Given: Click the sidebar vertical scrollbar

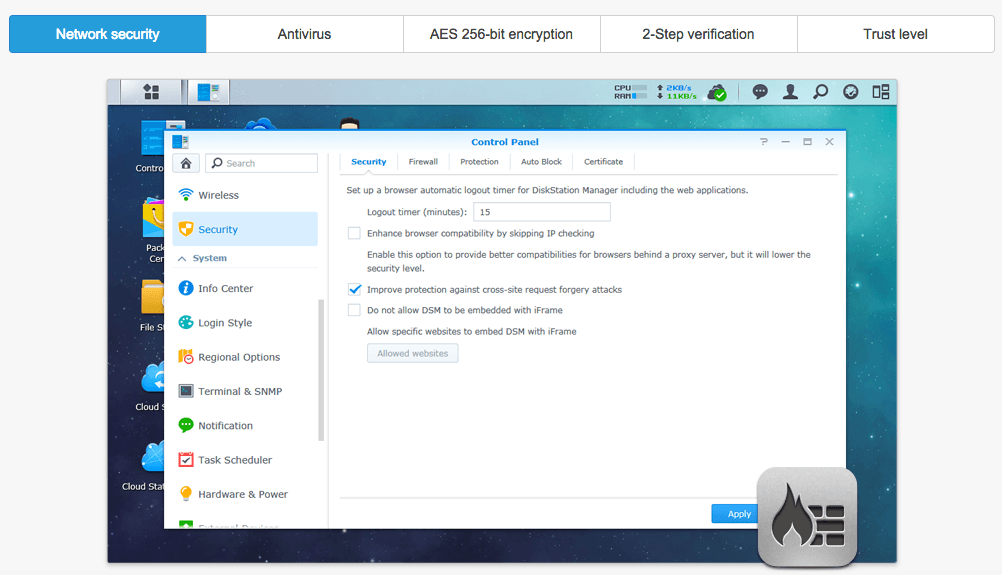Looking at the screenshot, I should pos(321,370).
